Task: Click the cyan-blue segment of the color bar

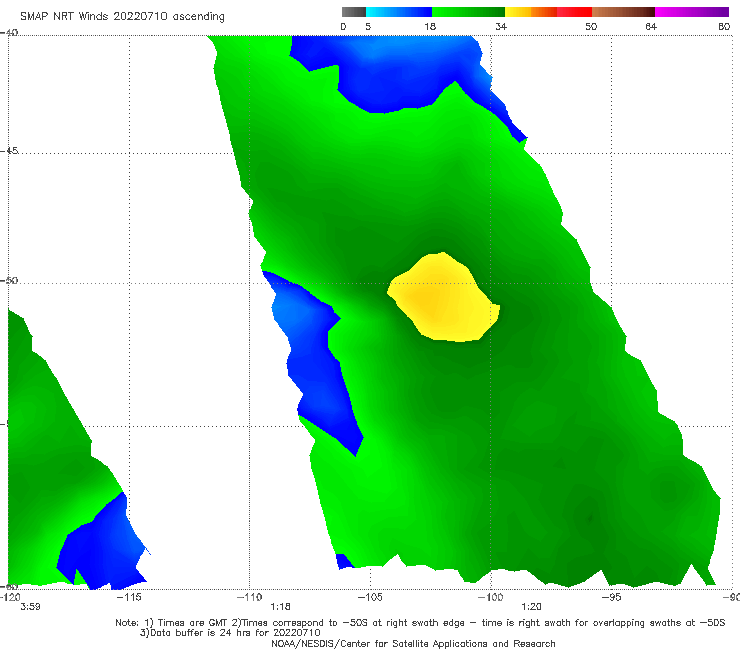Action: (399, 12)
